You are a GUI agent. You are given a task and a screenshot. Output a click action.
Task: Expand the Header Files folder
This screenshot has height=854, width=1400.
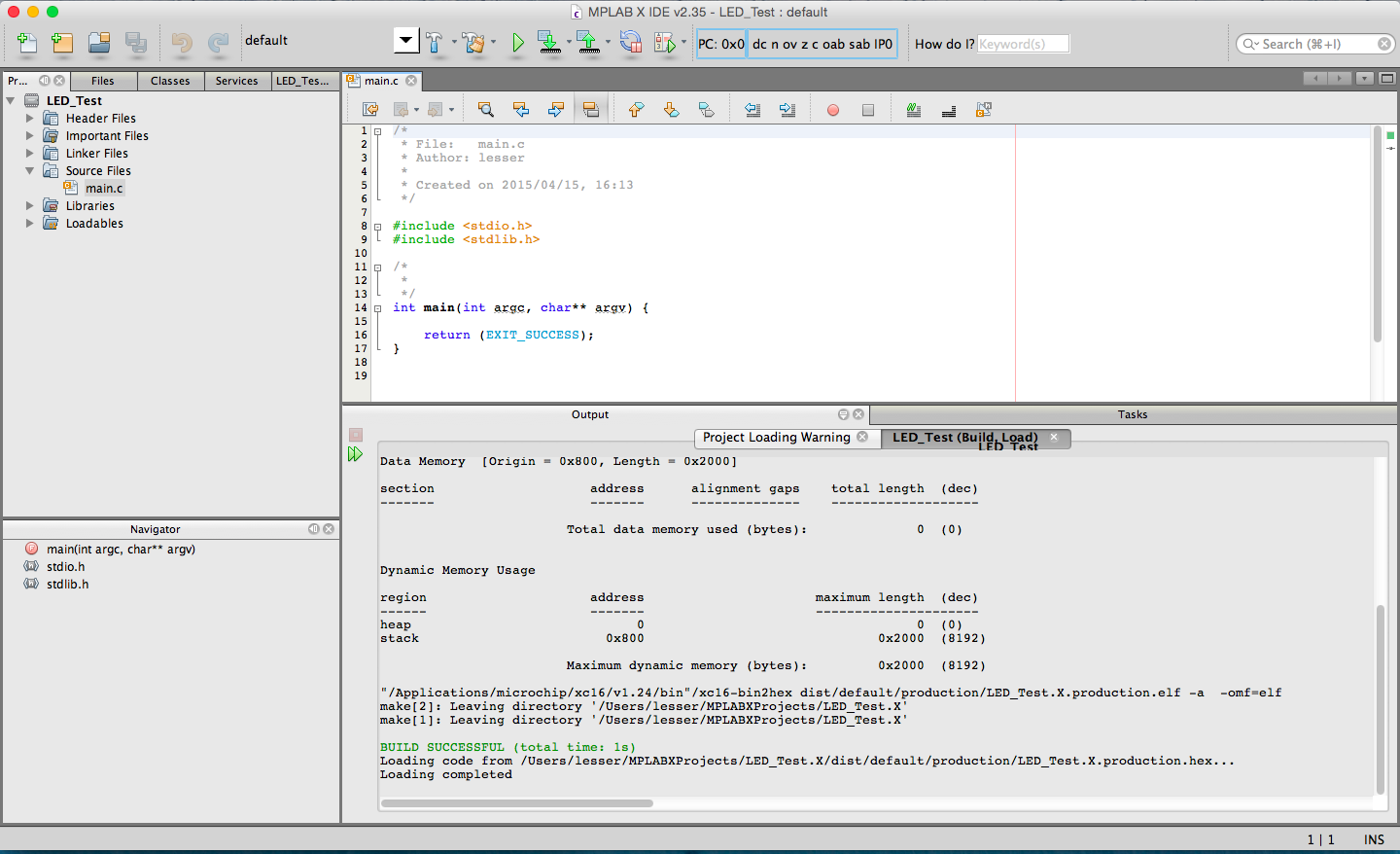(x=30, y=119)
